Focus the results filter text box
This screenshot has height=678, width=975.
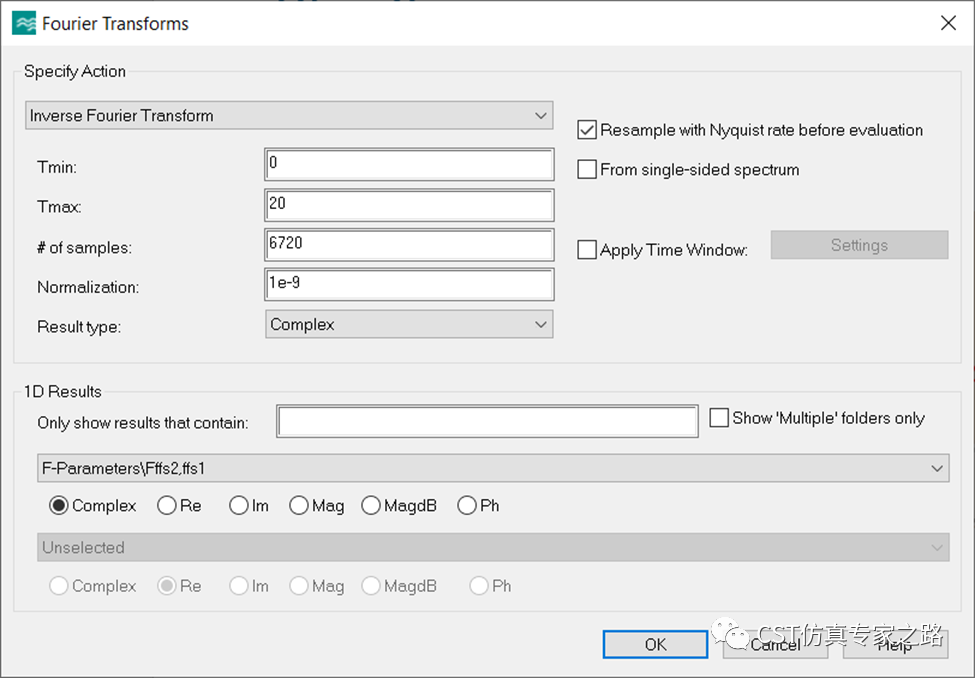487,422
